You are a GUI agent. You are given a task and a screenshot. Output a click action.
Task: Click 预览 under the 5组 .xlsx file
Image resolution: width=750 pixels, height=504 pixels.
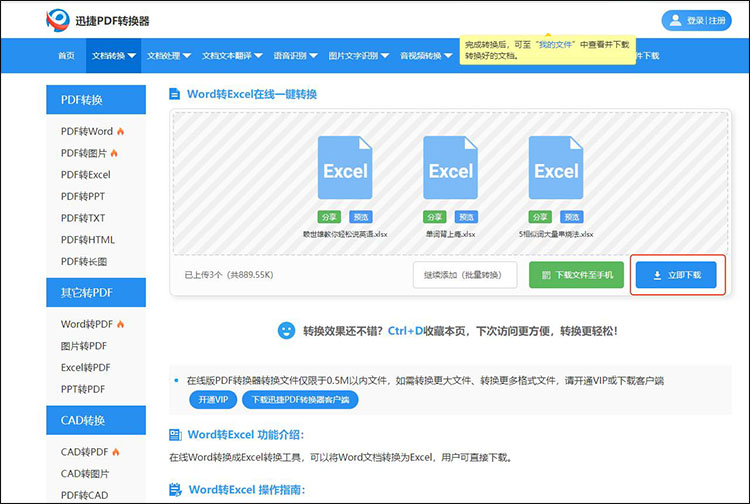pos(572,217)
